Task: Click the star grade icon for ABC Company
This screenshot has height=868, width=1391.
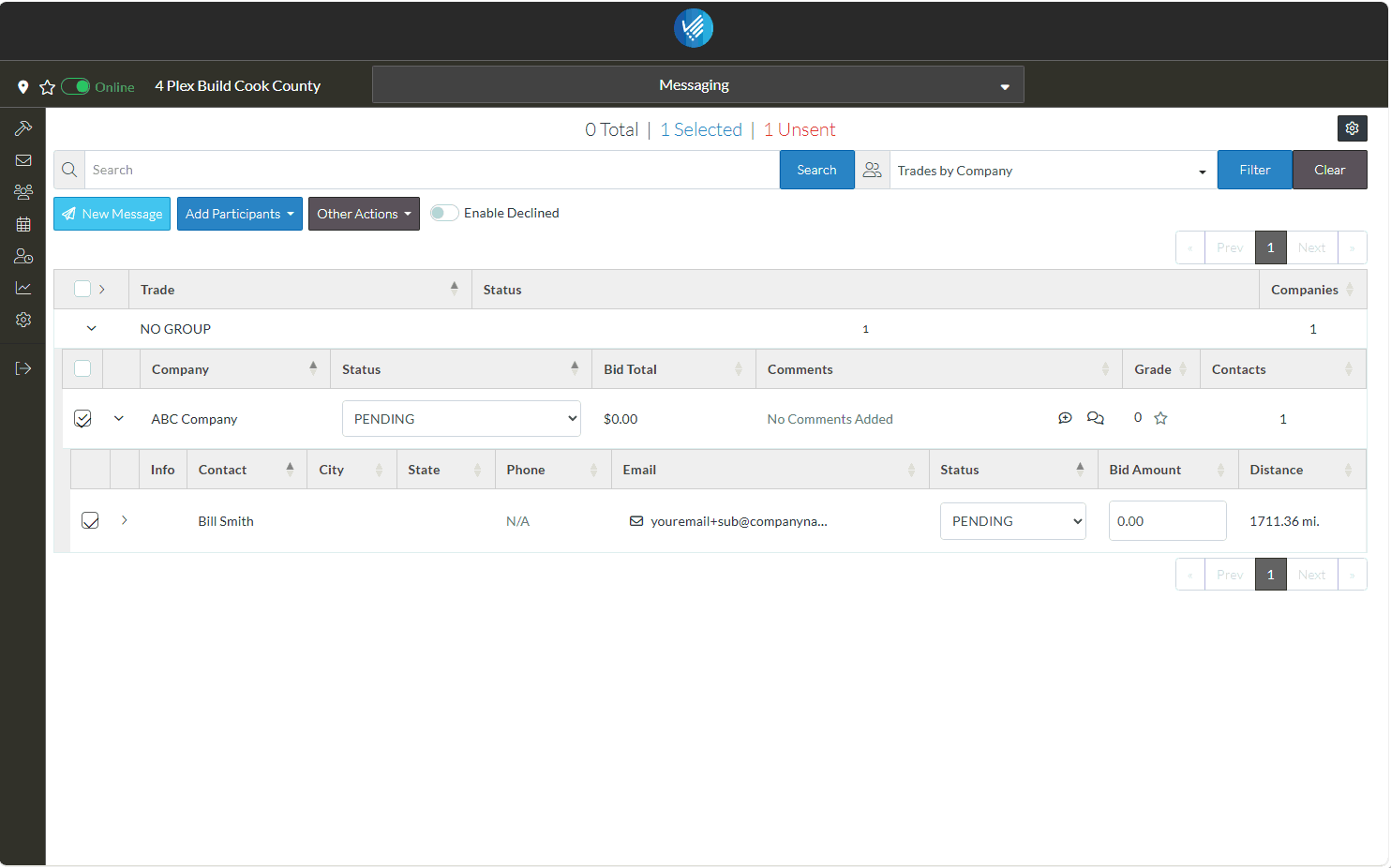Action: coord(1160,418)
